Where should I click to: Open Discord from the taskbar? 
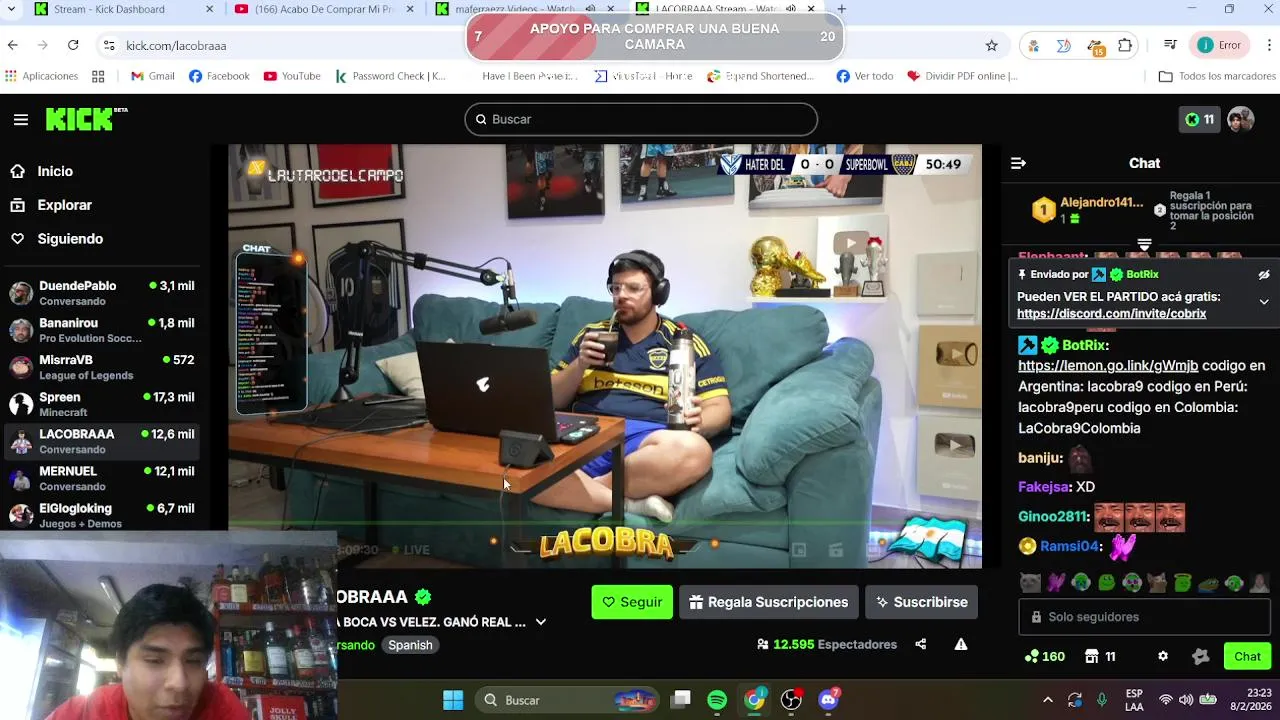(828, 700)
